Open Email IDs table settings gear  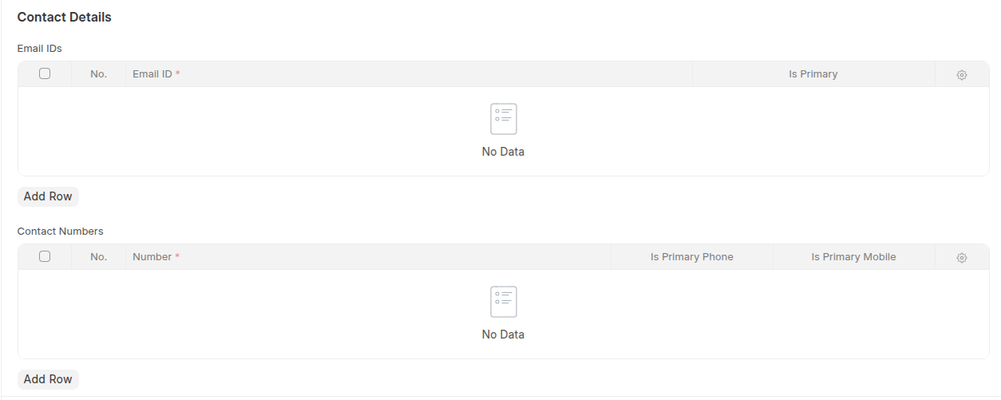point(961,75)
